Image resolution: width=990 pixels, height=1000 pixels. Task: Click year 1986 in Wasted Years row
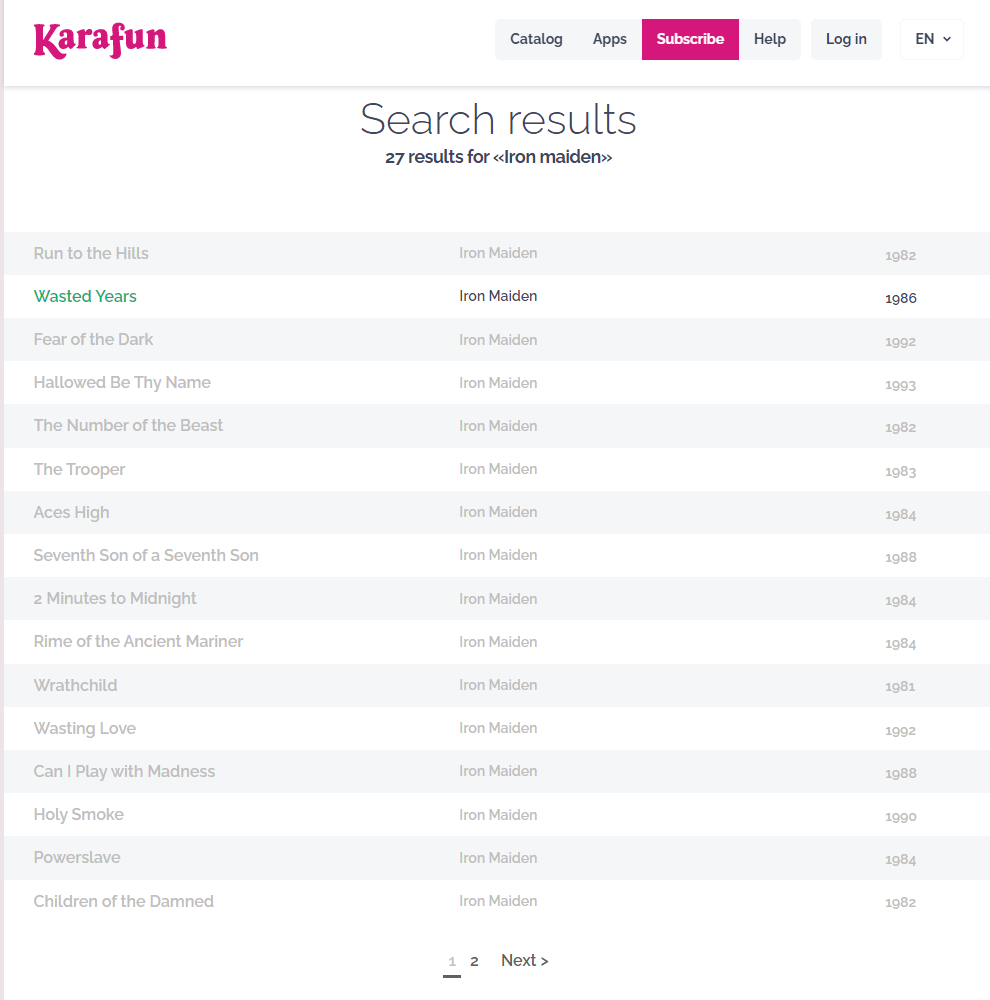point(901,298)
